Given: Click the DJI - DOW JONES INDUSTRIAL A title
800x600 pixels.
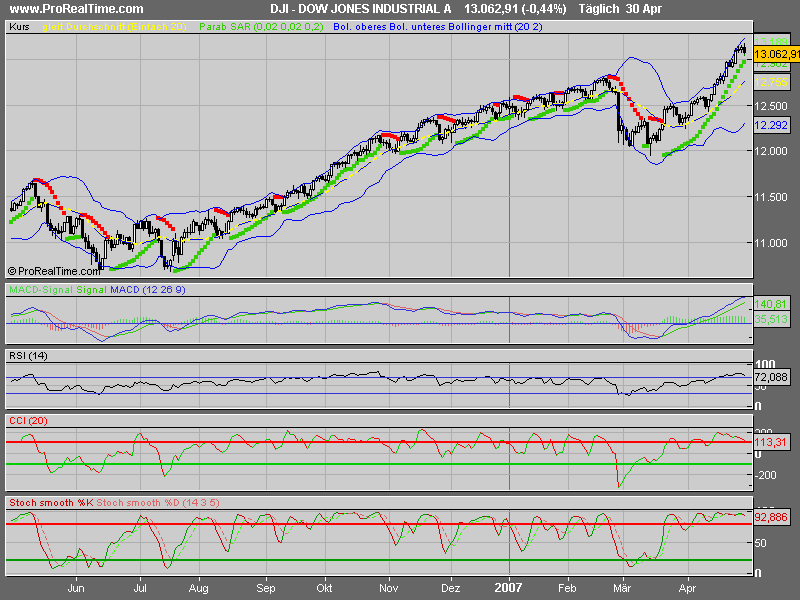Looking at the screenshot, I should click(361, 9).
